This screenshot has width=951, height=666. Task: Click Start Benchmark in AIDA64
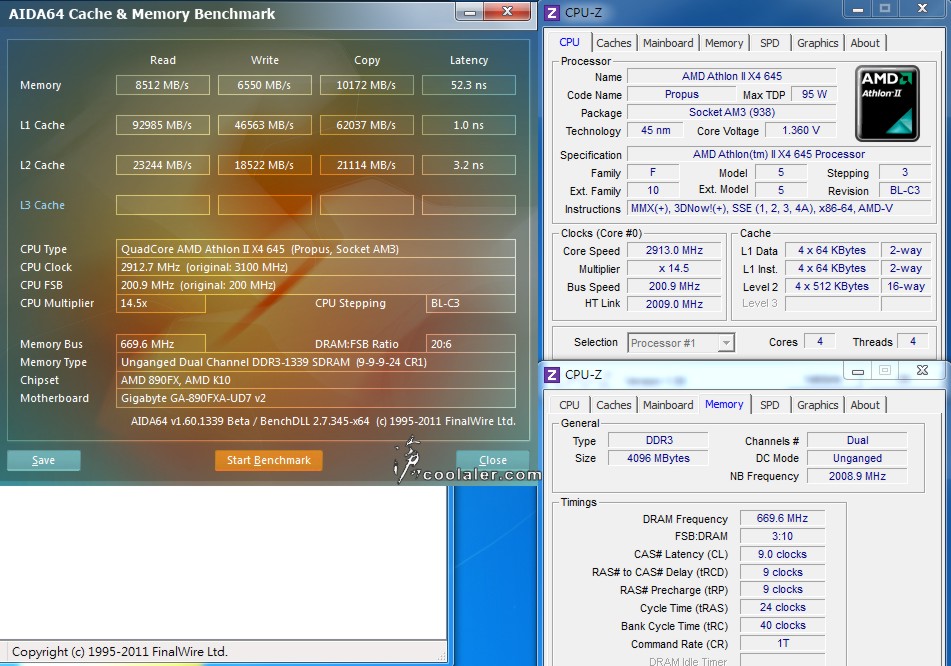point(269,460)
